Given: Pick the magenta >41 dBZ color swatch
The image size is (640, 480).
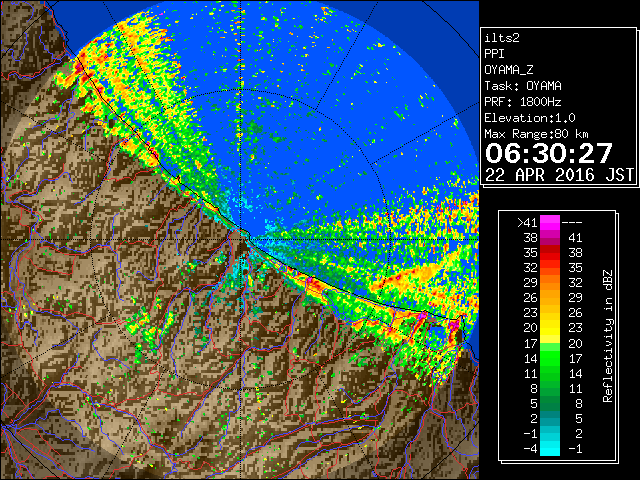Looking at the screenshot, I should tap(550, 222).
